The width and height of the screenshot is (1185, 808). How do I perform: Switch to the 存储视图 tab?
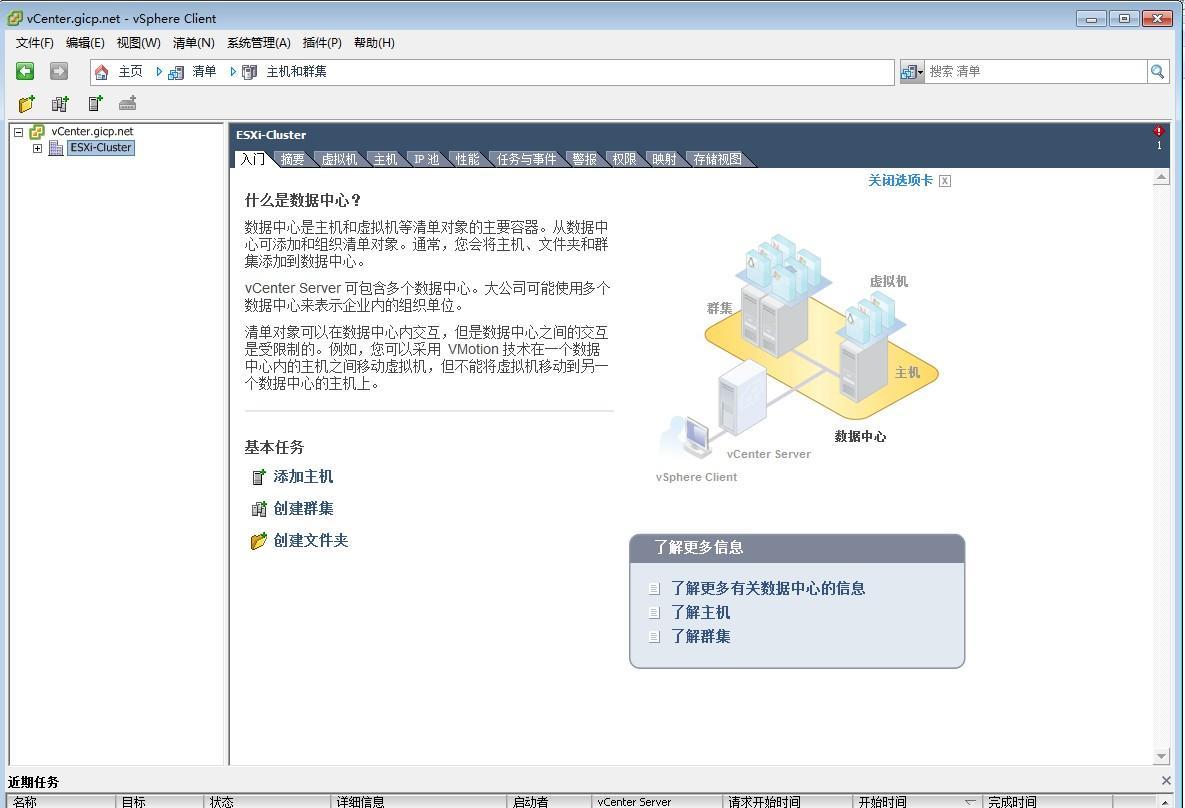[717, 159]
